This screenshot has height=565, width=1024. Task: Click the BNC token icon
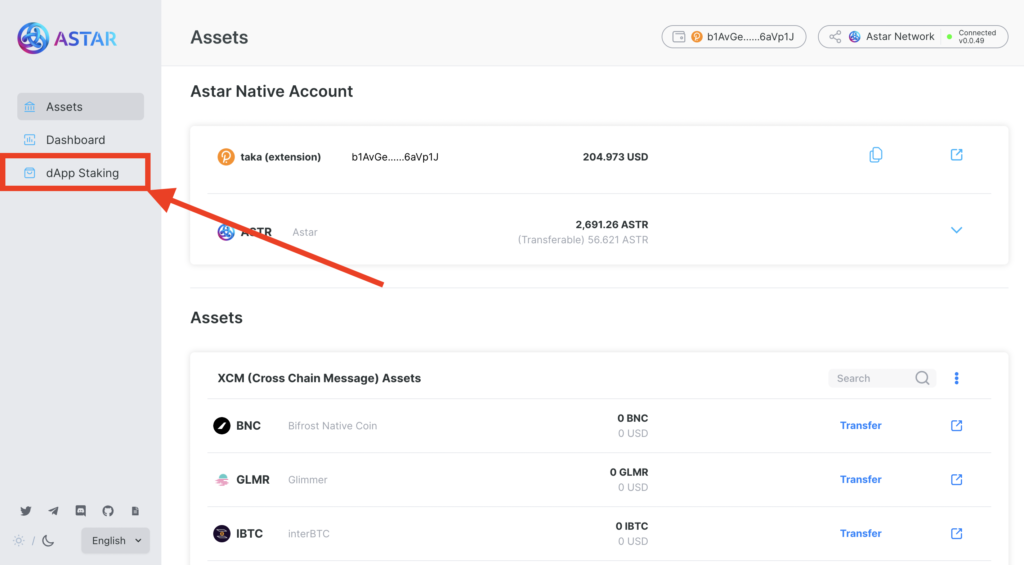(222, 426)
